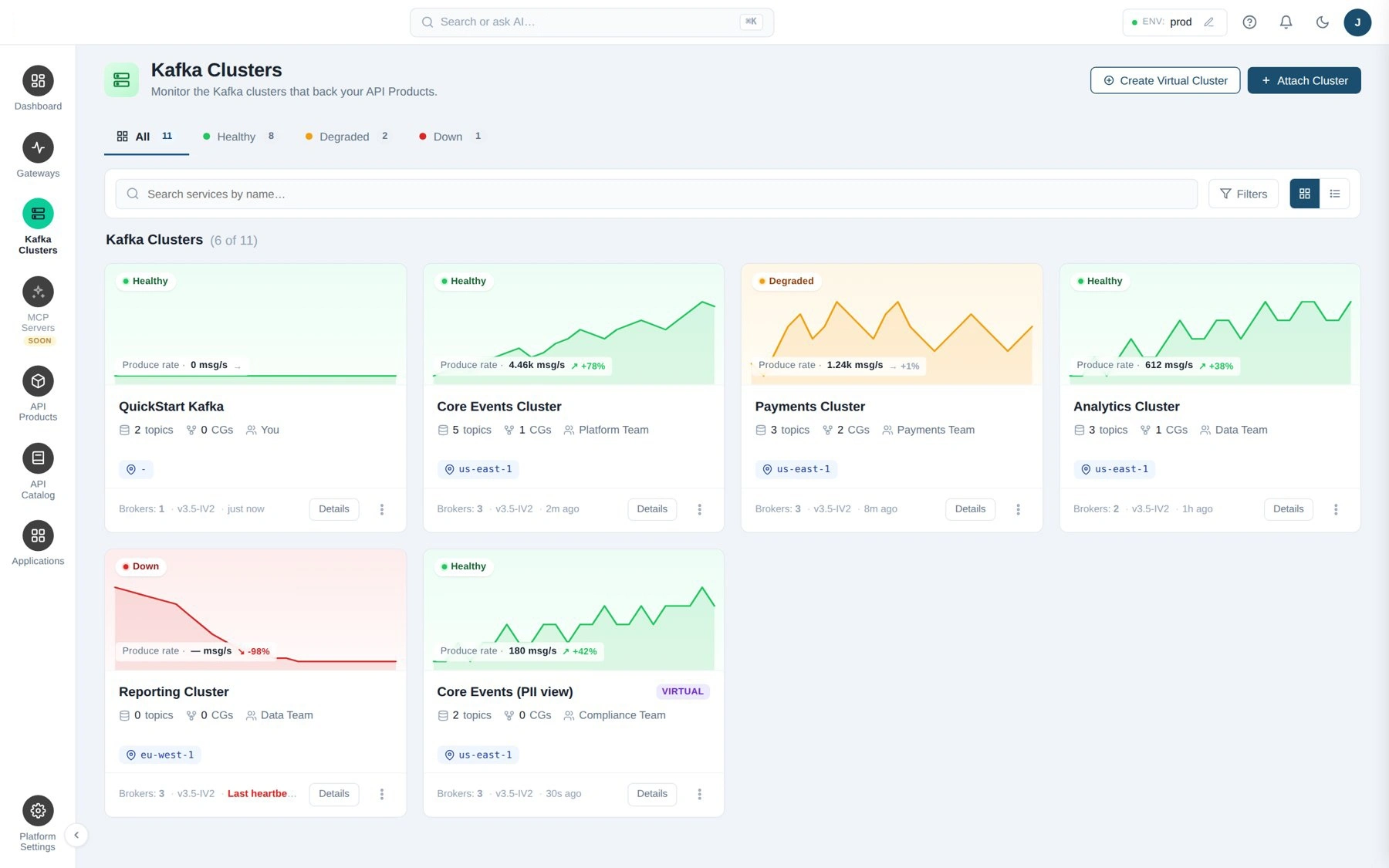The height and width of the screenshot is (868, 1389).
Task: Open Details for Core Events Cluster
Action: (652, 509)
